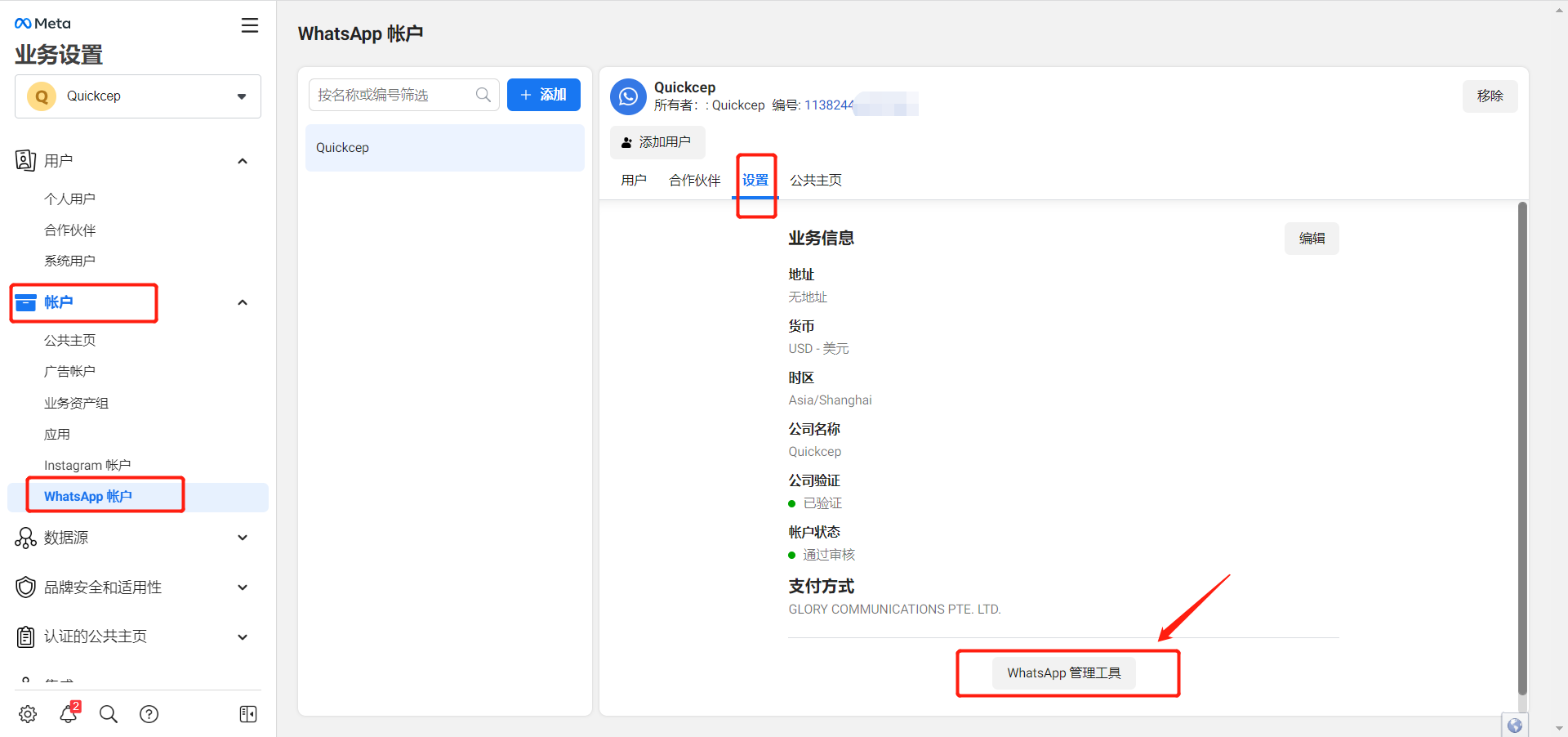
Task: Toggle the sidebar collapse panel icon
Action: [248, 714]
